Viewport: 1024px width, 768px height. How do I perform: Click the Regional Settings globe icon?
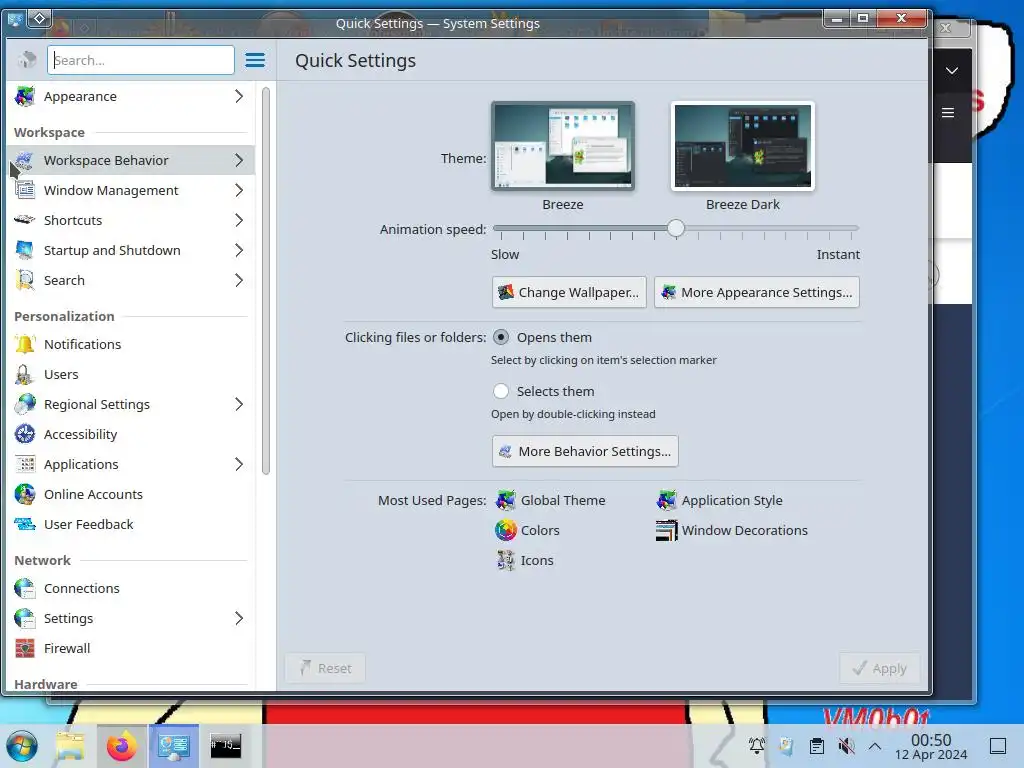point(25,404)
